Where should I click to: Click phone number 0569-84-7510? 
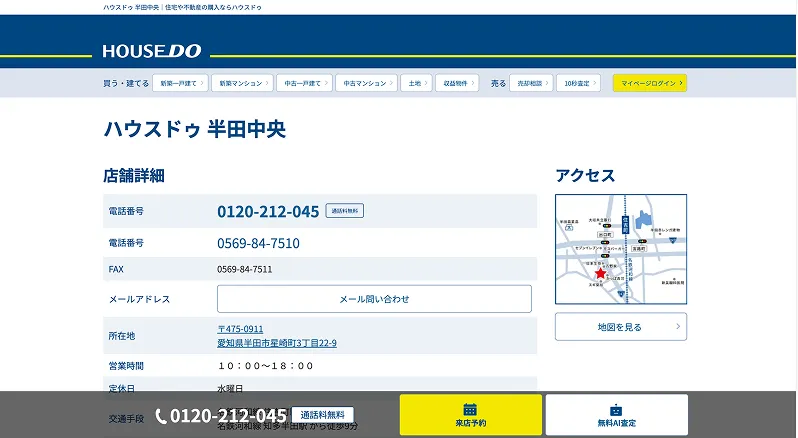(259, 243)
